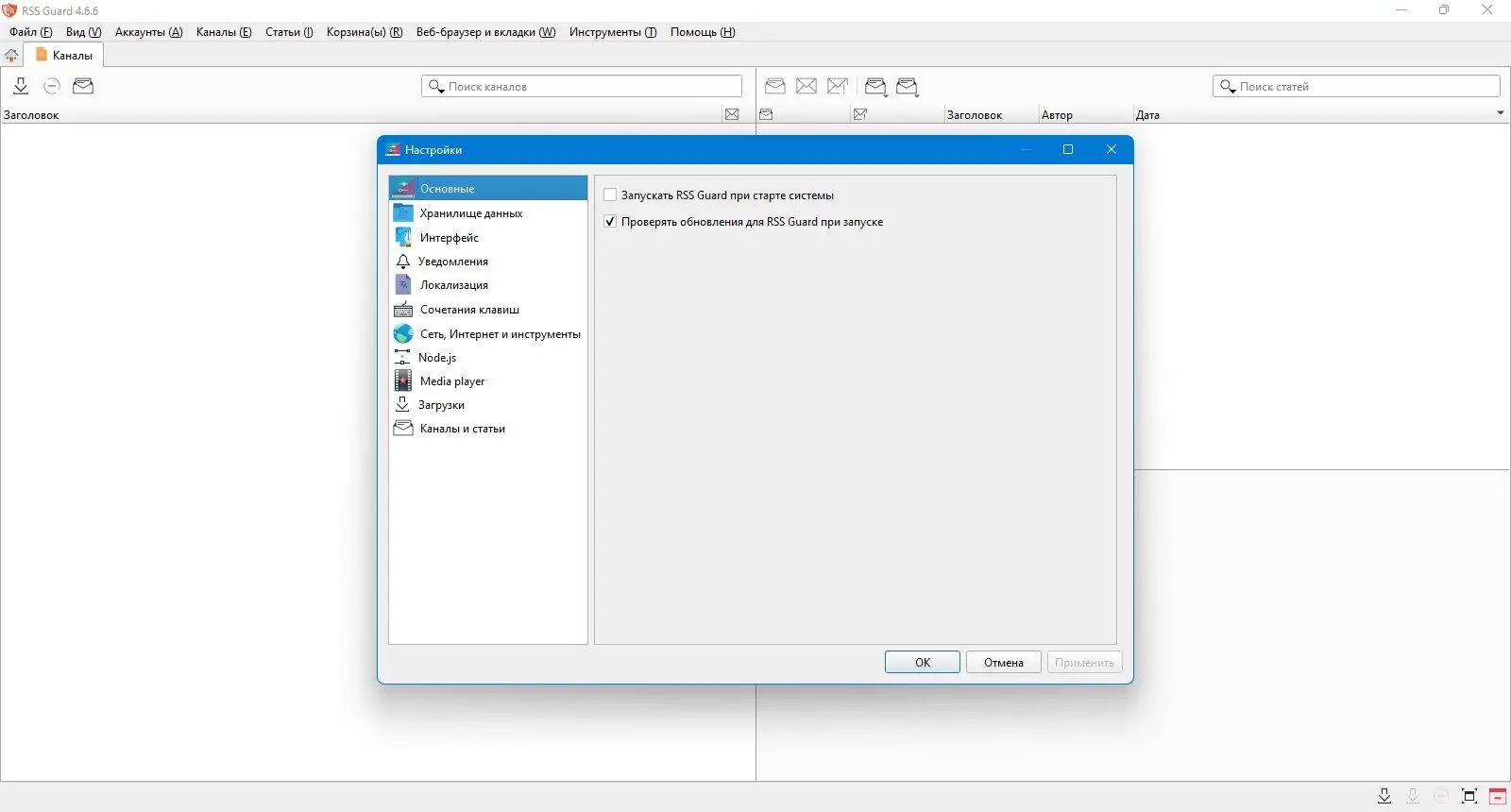The image size is (1511, 812).
Task: Uncheck Проверять обновления для RSS Guard при запуске
Action: [610, 222]
